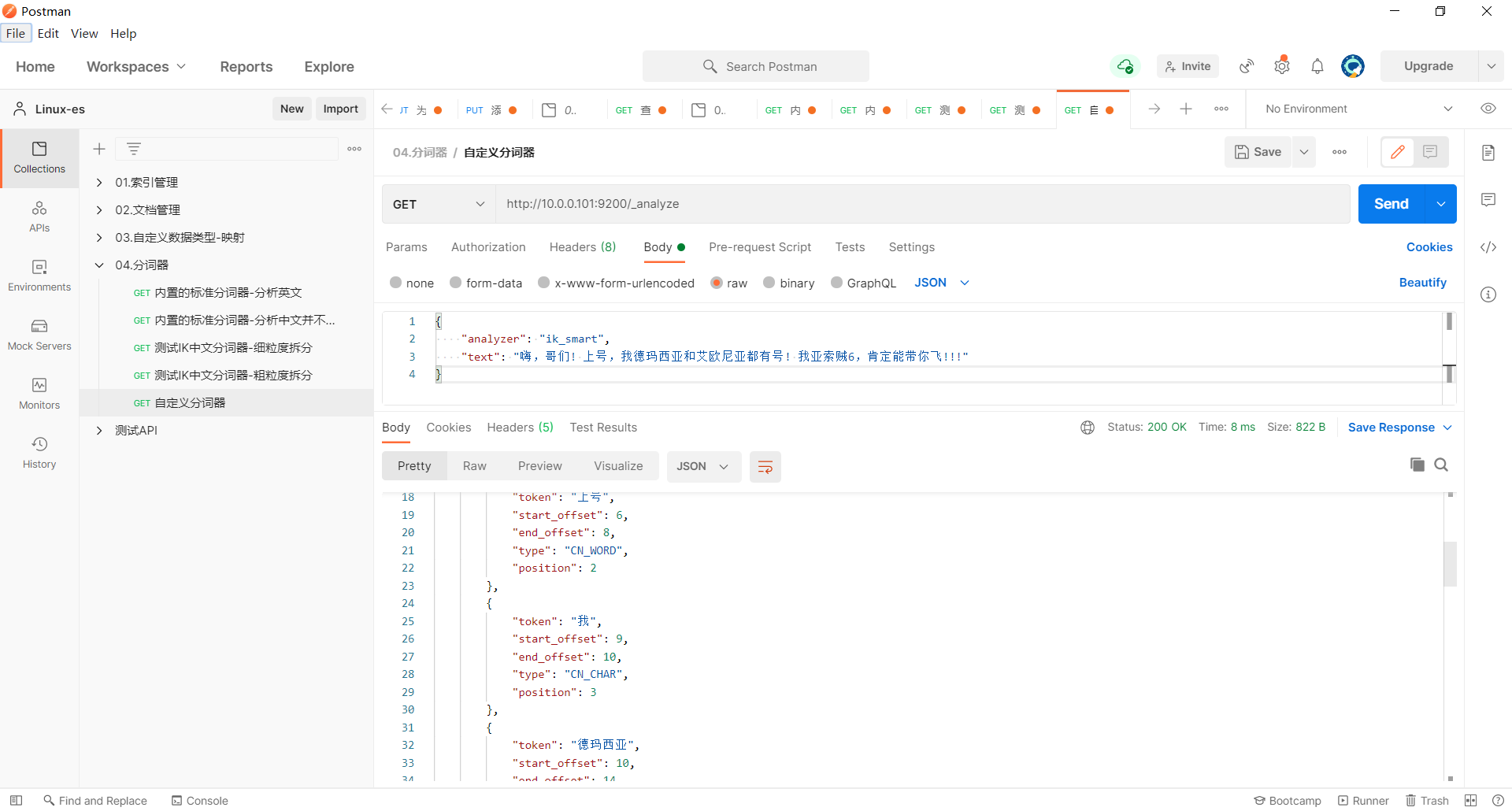The height and width of the screenshot is (811, 1512).
Task: Open Postman settings gear icon
Action: [x=1282, y=66]
